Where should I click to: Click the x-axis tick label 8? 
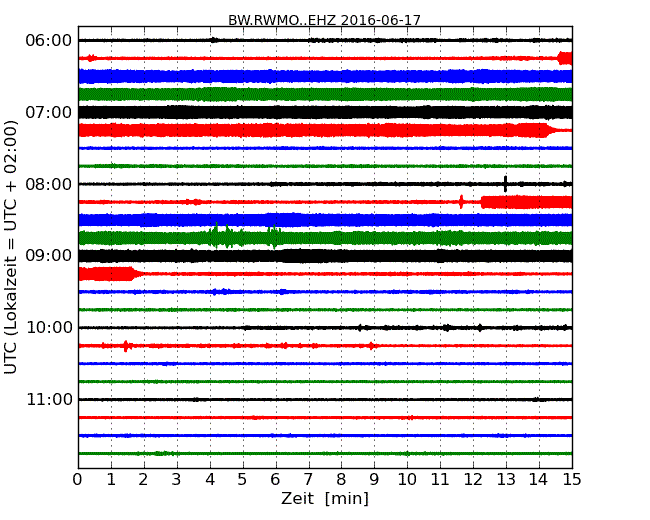(341, 480)
